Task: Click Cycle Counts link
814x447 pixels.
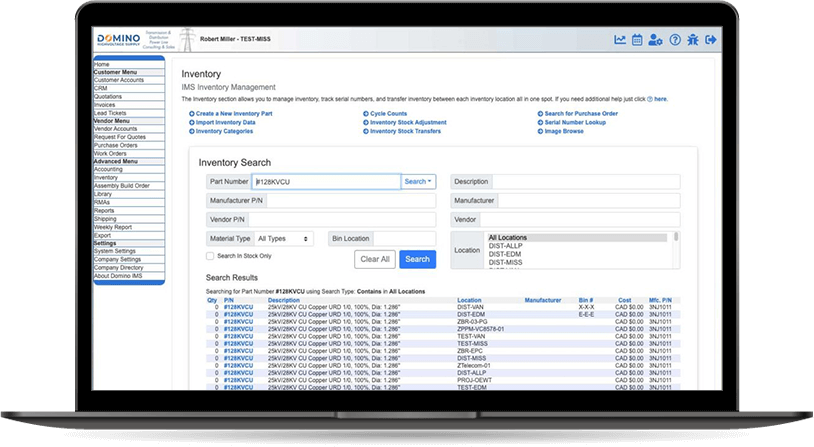Action: [388, 114]
